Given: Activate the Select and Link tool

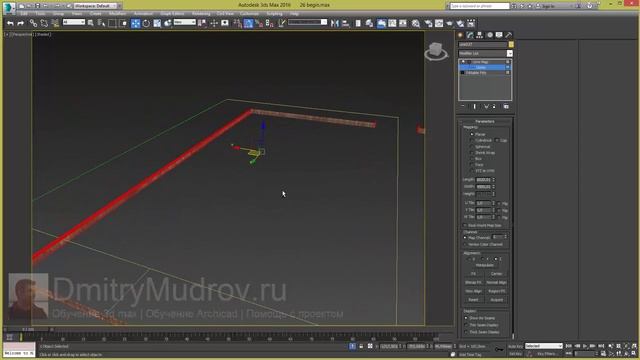Looking at the screenshot, I should click(x=33, y=24).
